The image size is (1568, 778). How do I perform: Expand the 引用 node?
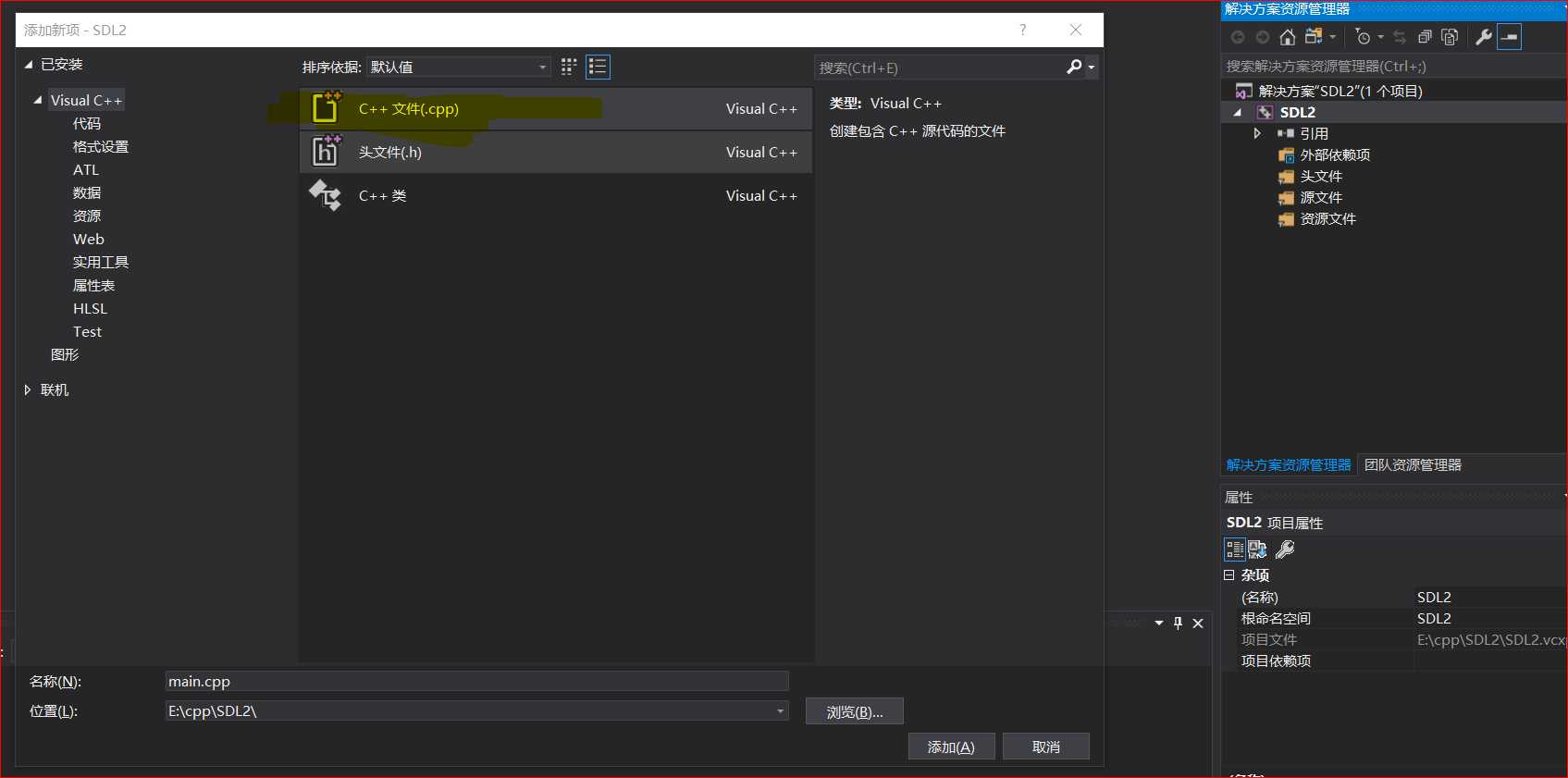click(1256, 133)
